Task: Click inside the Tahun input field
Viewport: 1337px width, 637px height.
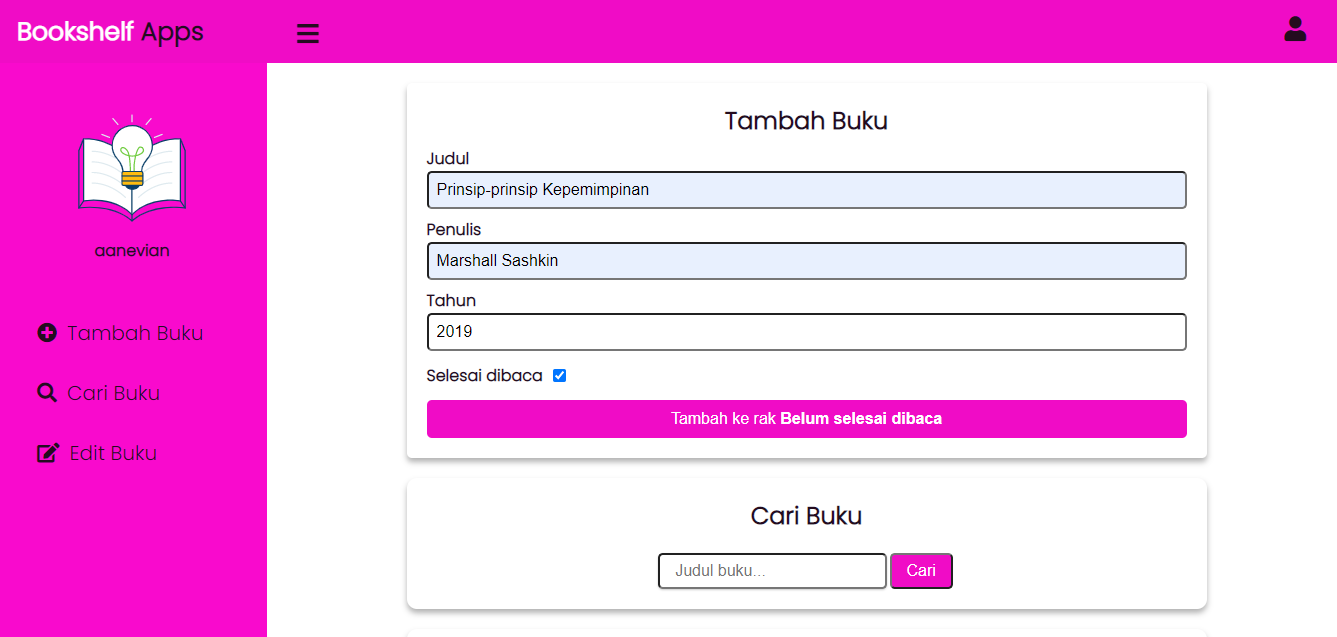Action: point(806,331)
